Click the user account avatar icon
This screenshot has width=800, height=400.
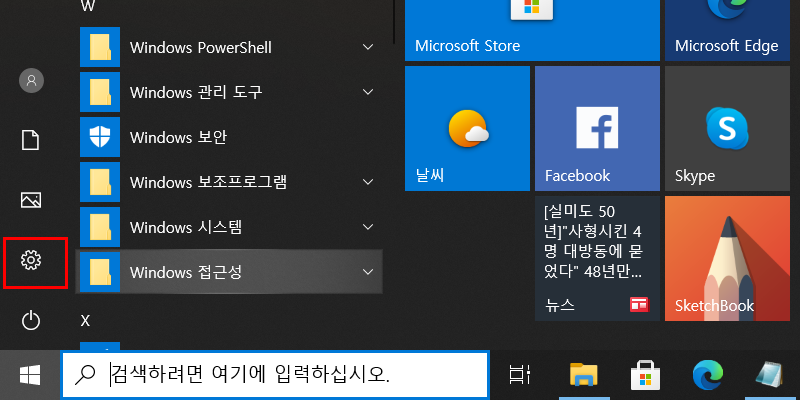pyautogui.click(x=31, y=80)
